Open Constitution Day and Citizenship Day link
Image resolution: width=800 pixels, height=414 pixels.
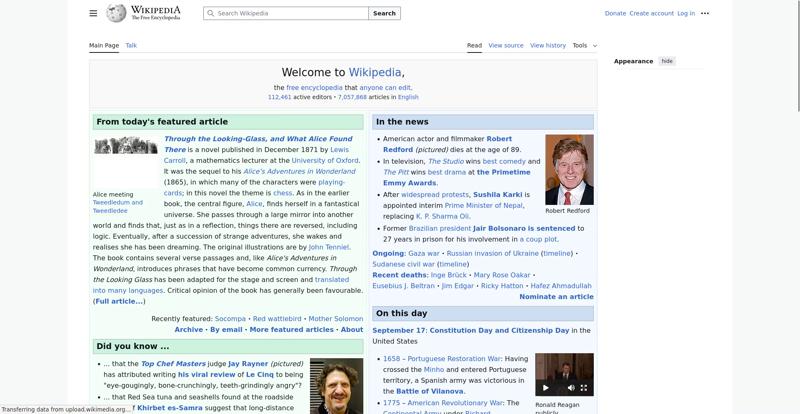499,330
